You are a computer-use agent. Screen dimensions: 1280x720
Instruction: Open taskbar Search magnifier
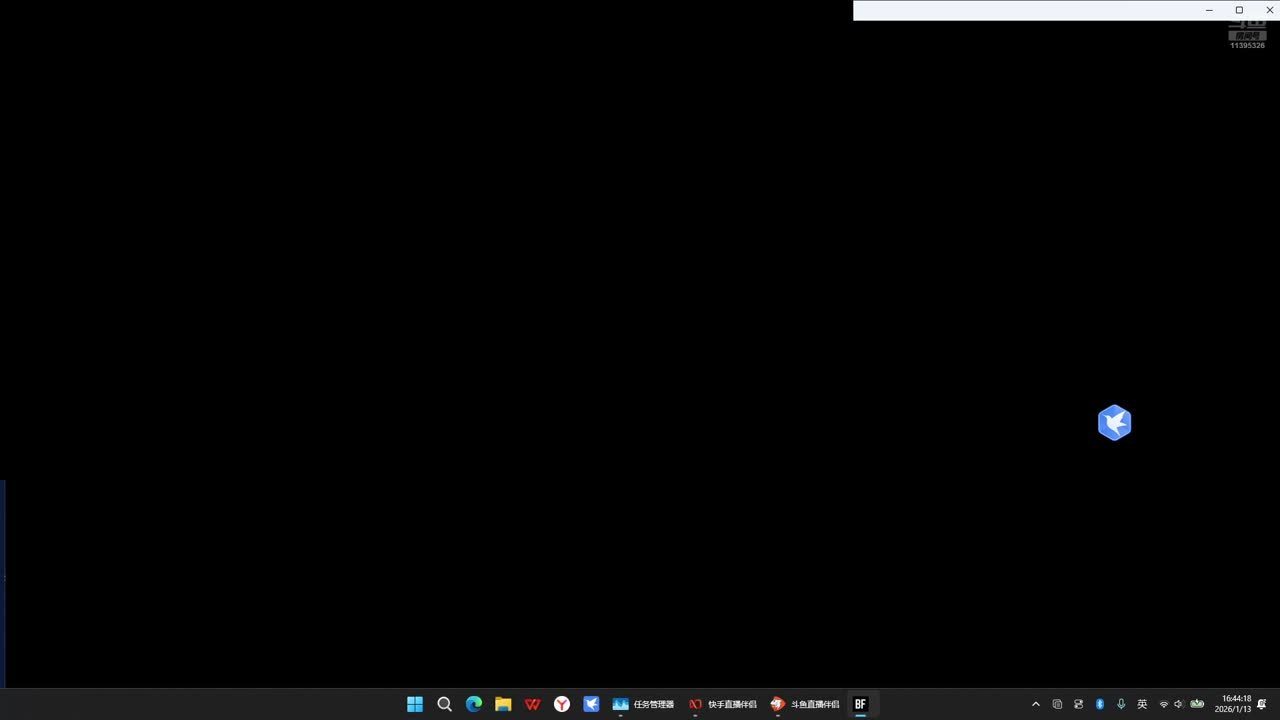pyautogui.click(x=445, y=704)
